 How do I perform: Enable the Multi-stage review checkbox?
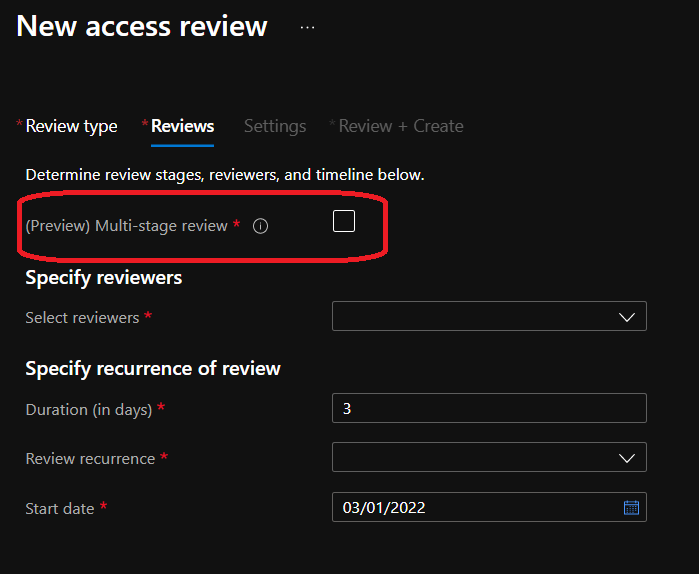click(x=344, y=221)
